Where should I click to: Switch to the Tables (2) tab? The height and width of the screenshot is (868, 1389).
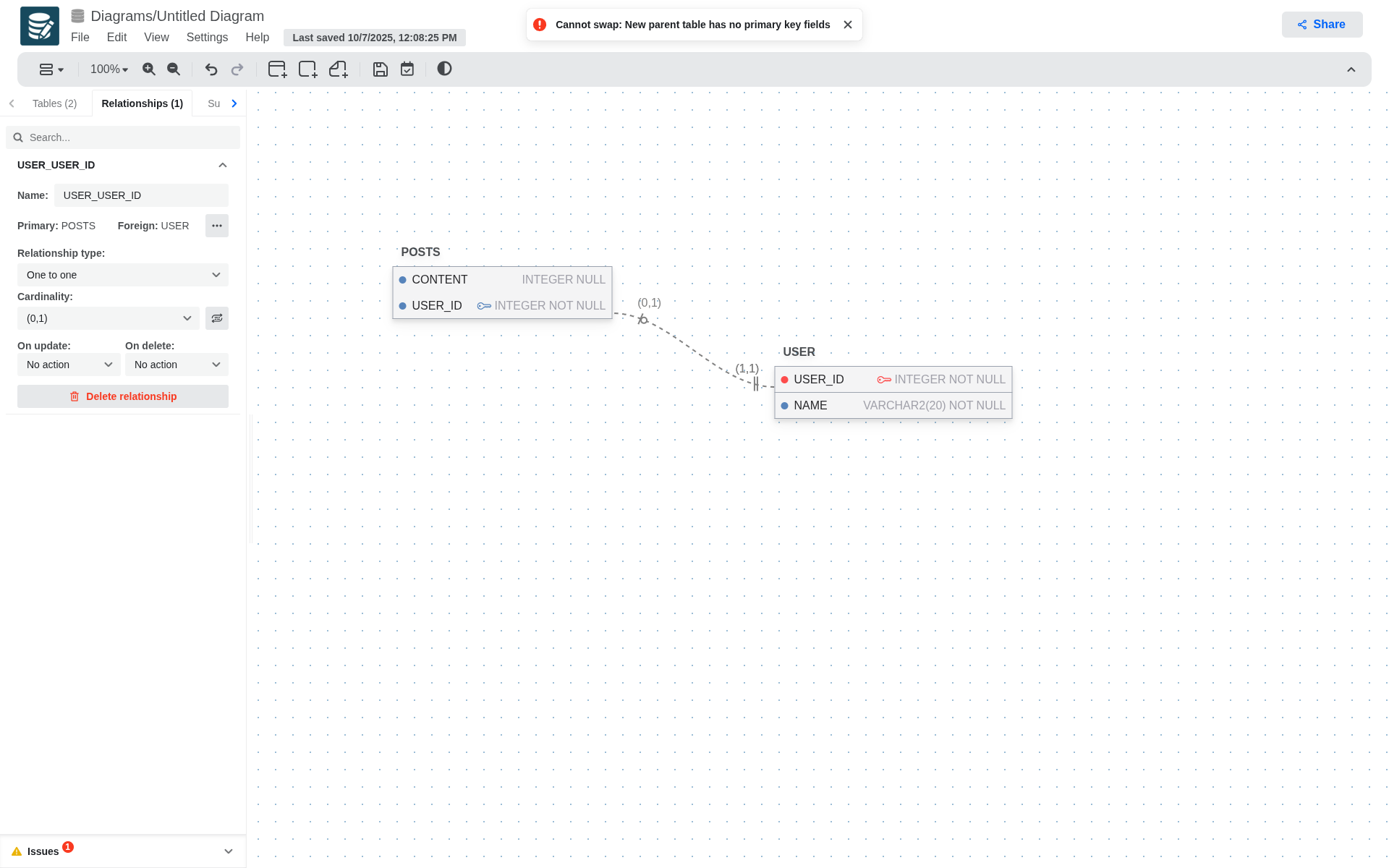(x=54, y=103)
